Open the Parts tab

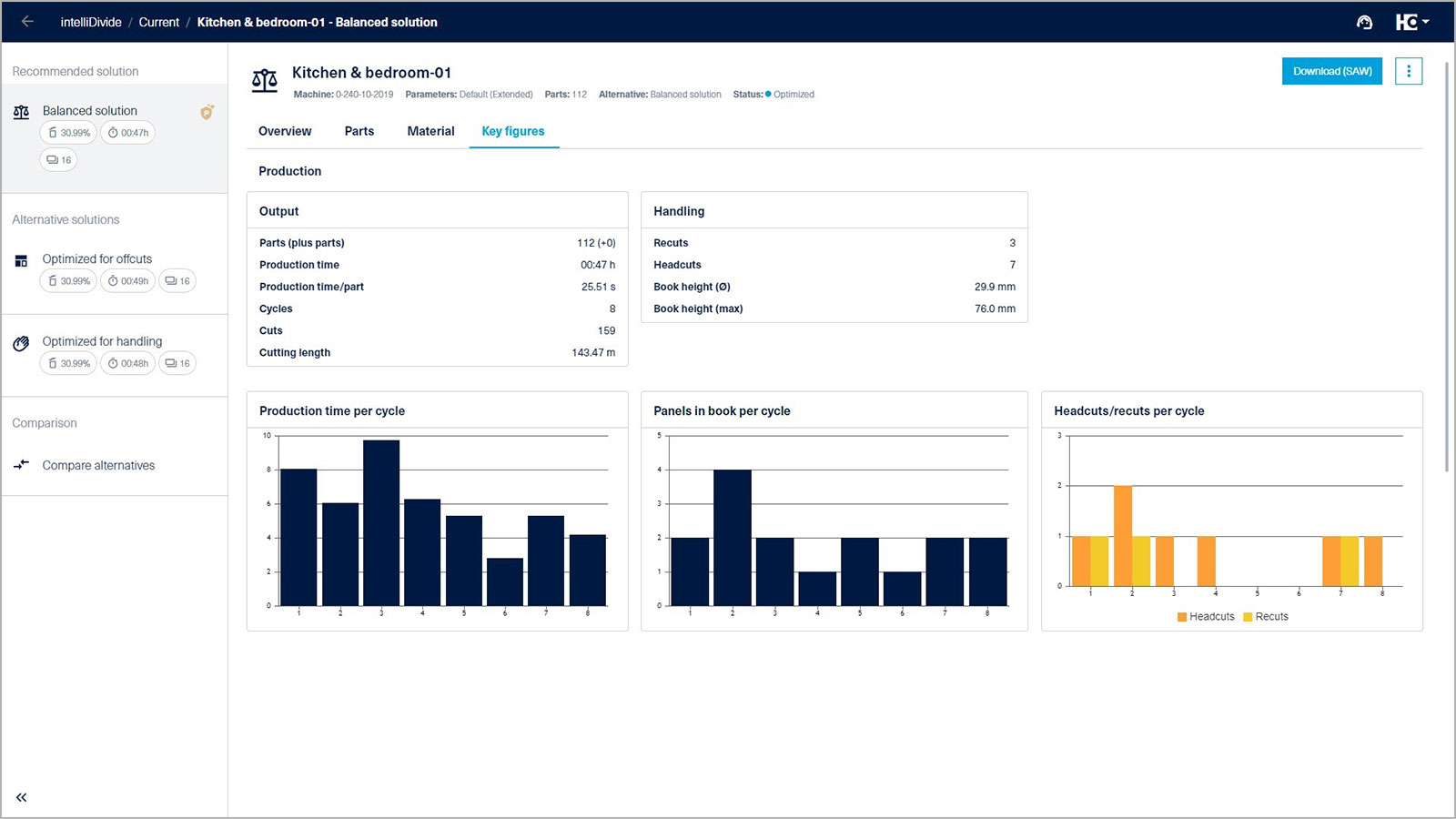point(359,131)
